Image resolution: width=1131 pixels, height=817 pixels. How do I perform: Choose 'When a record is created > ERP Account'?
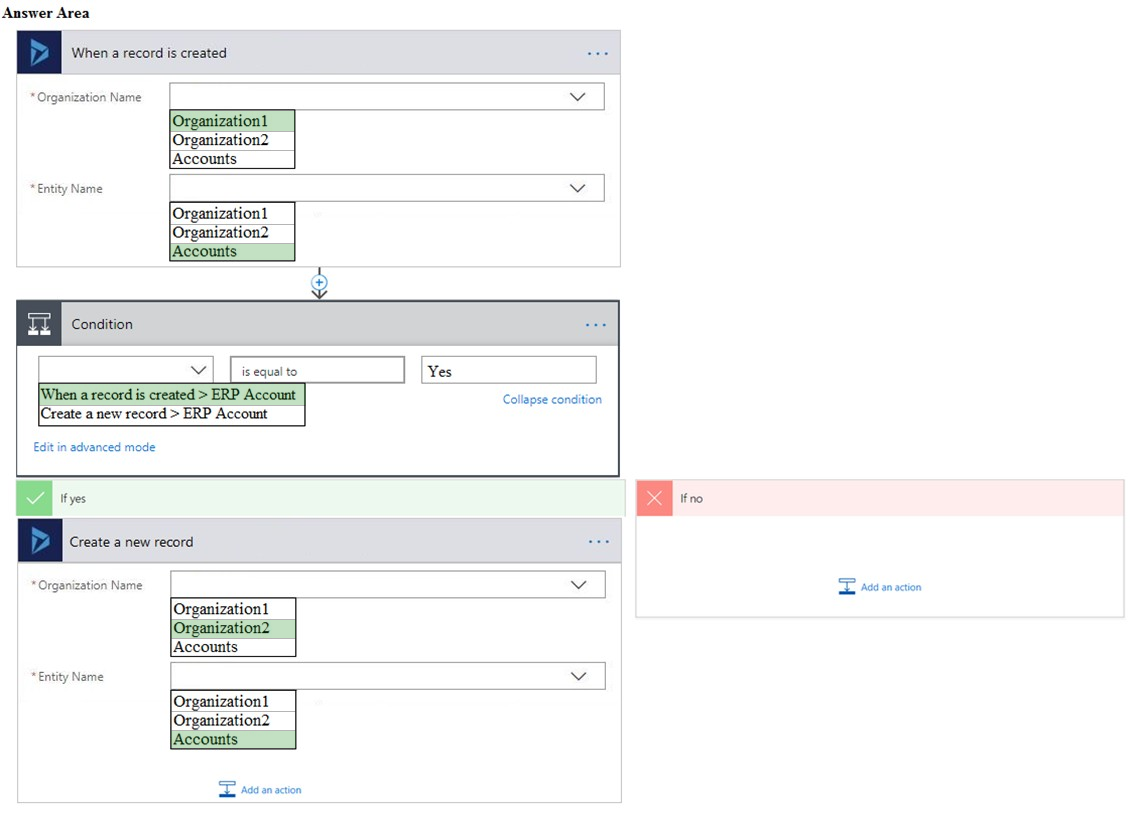point(172,394)
